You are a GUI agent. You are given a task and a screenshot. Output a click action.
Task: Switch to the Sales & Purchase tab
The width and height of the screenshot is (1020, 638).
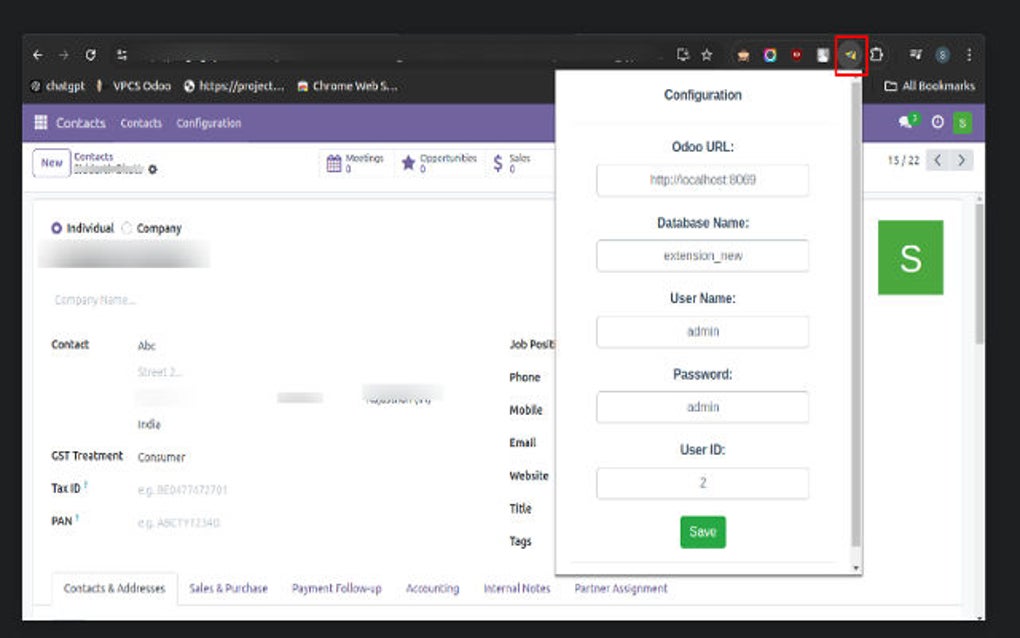click(228, 588)
